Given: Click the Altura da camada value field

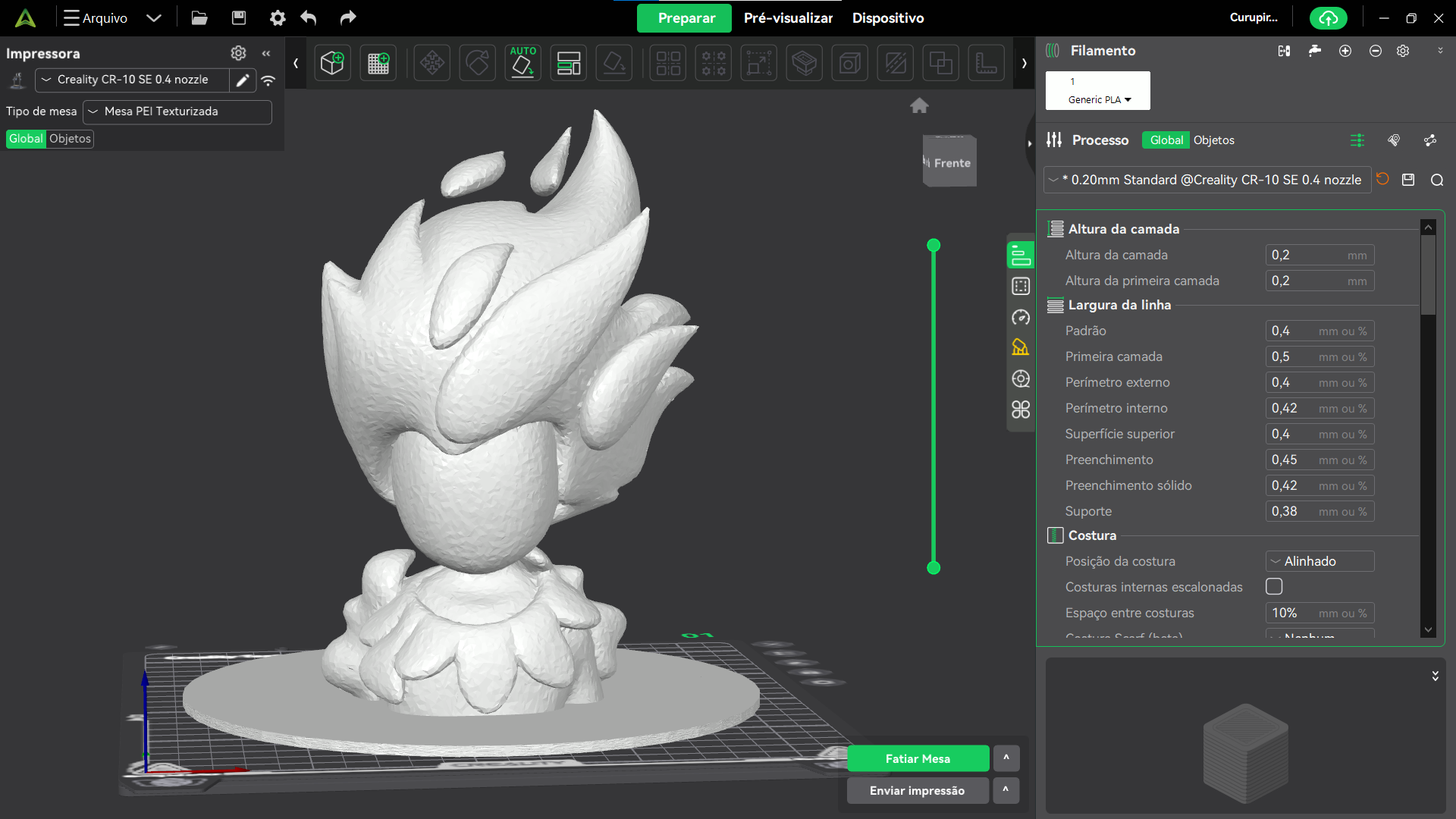Looking at the screenshot, I should click(x=1319, y=256).
